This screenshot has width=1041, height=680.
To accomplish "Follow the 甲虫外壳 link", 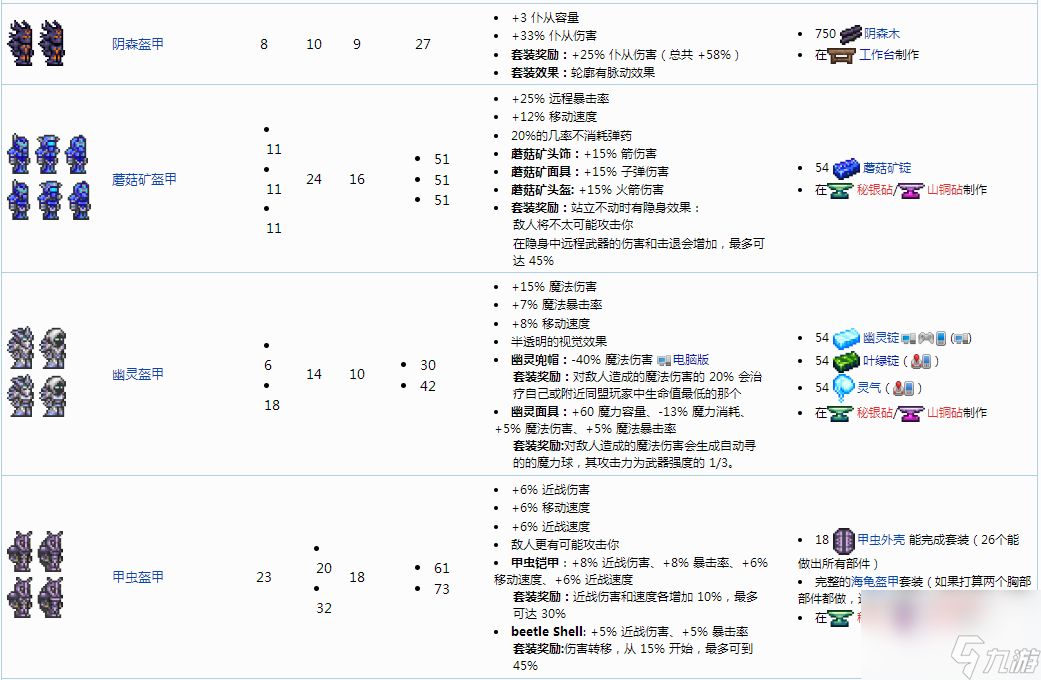I will tap(881, 540).
